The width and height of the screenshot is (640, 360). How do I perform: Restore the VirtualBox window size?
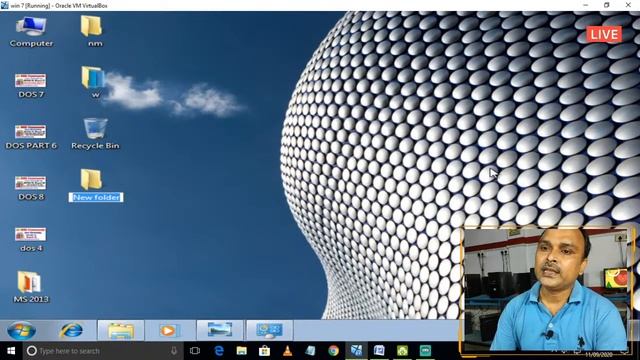coord(607,5)
